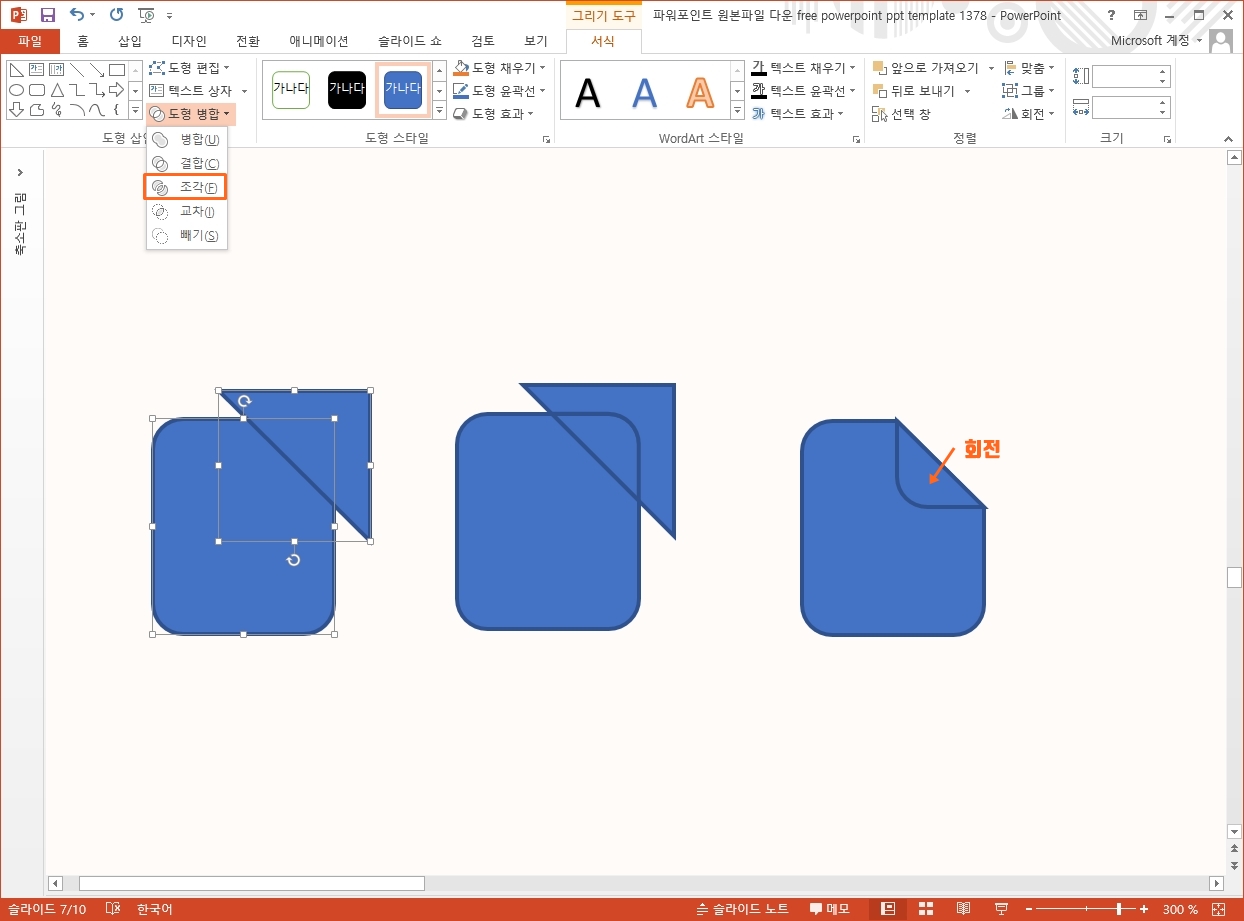Apply the orange outlined A WordArt style
Image resolution: width=1244 pixels, height=921 pixels.
click(701, 93)
